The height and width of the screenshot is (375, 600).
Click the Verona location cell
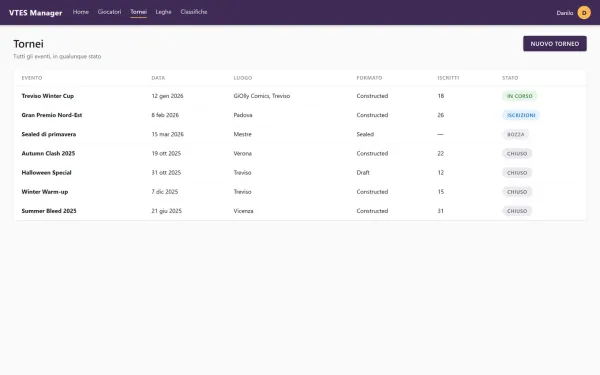(x=243, y=153)
